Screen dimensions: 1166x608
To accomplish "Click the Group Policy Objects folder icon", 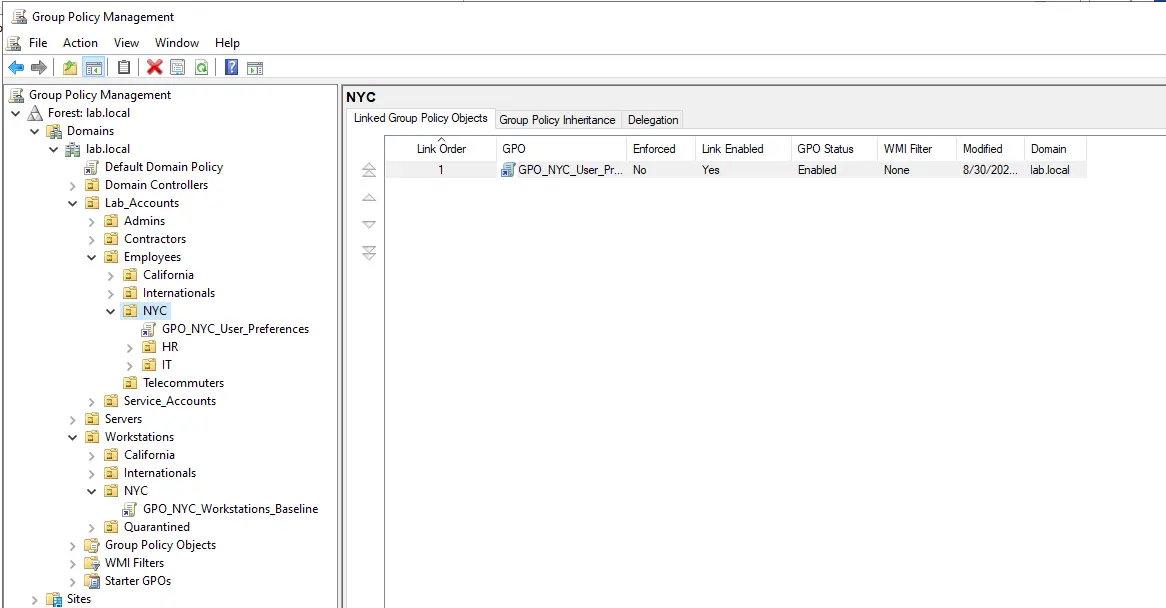I will click(92, 545).
